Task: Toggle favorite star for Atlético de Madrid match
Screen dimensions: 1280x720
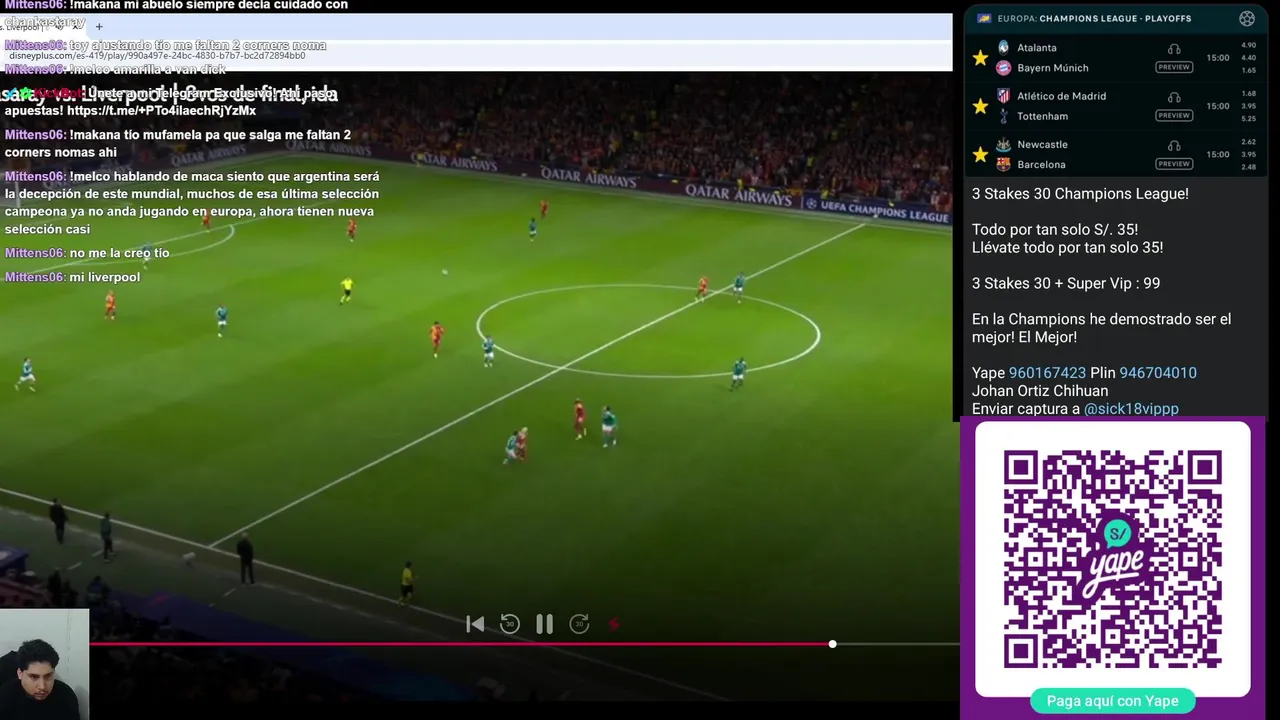Action: pos(980,106)
